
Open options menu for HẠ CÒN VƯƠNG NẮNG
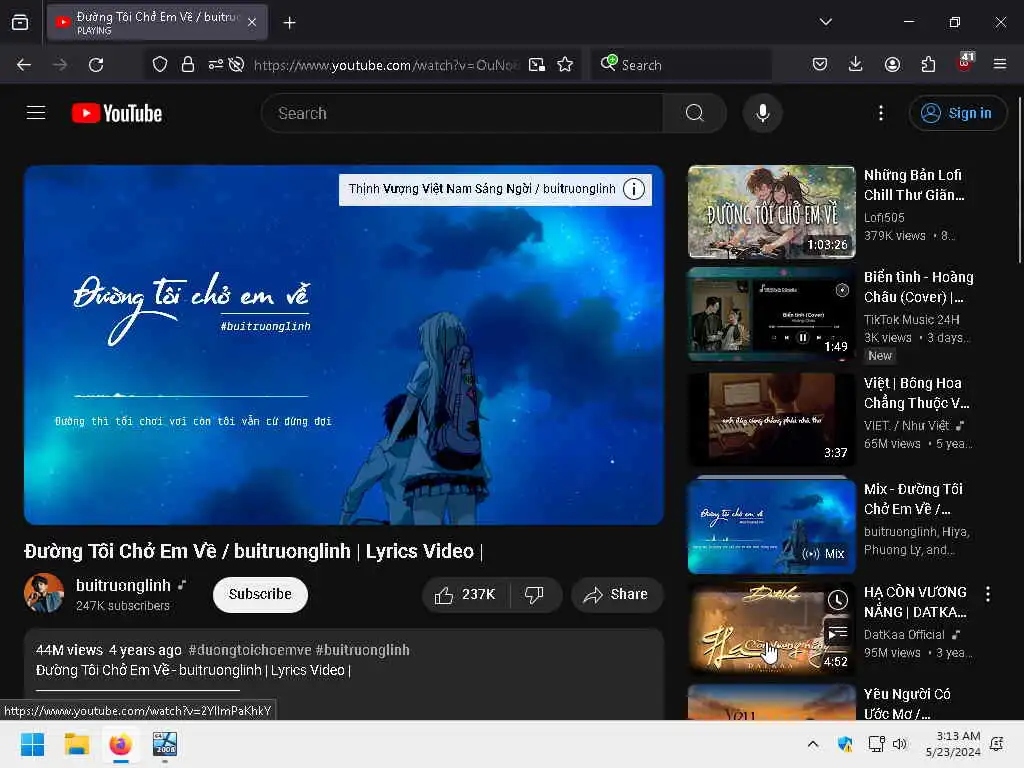(x=987, y=594)
